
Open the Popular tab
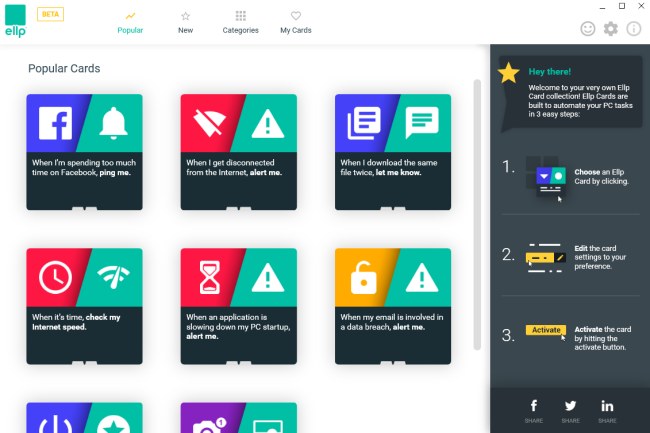pyautogui.click(x=130, y=23)
